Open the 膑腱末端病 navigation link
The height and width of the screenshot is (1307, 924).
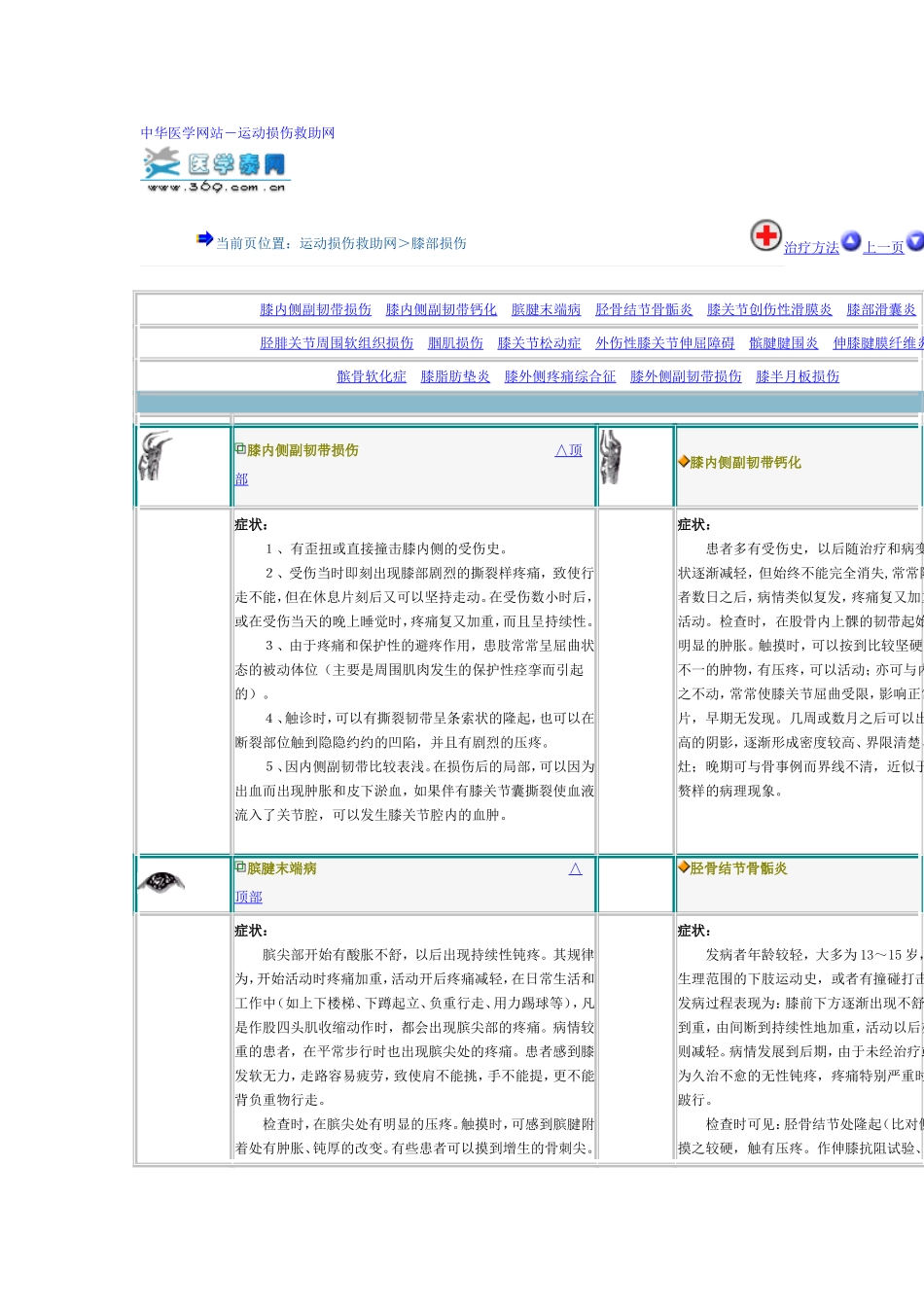pyautogui.click(x=547, y=310)
